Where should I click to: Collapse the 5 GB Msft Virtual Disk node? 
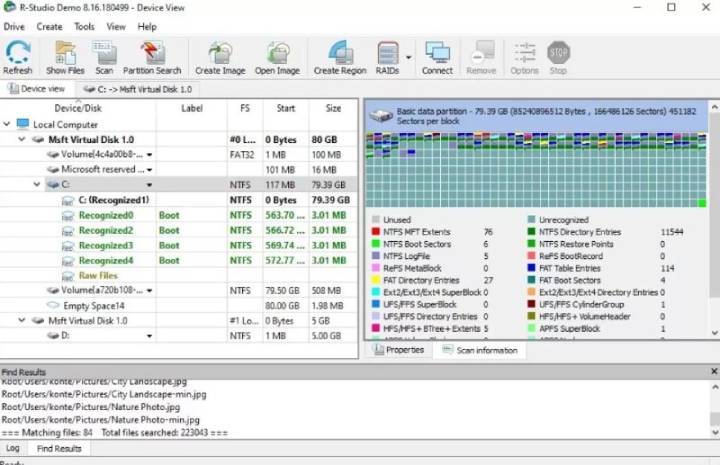click(22, 320)
